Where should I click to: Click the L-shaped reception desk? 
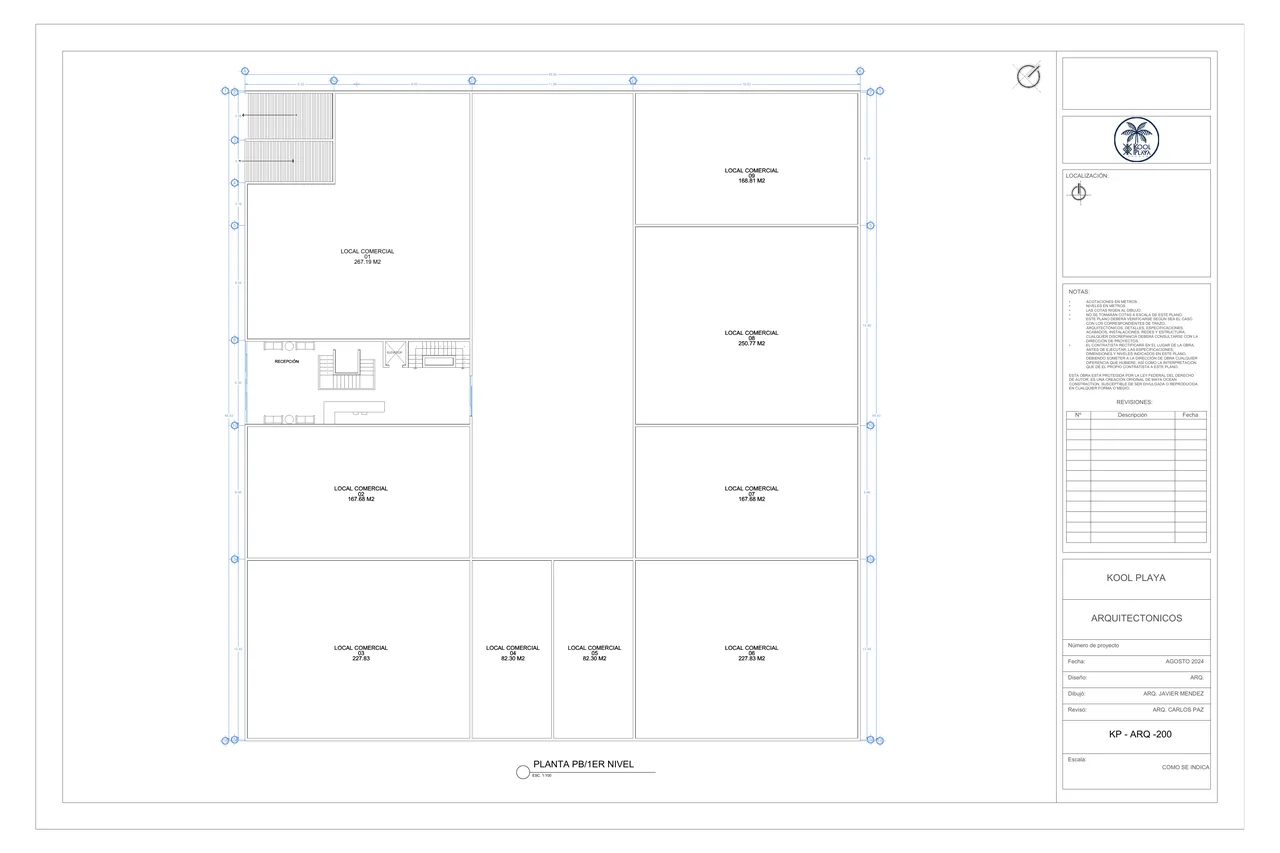pyautogui.click(x=353, y=411)
